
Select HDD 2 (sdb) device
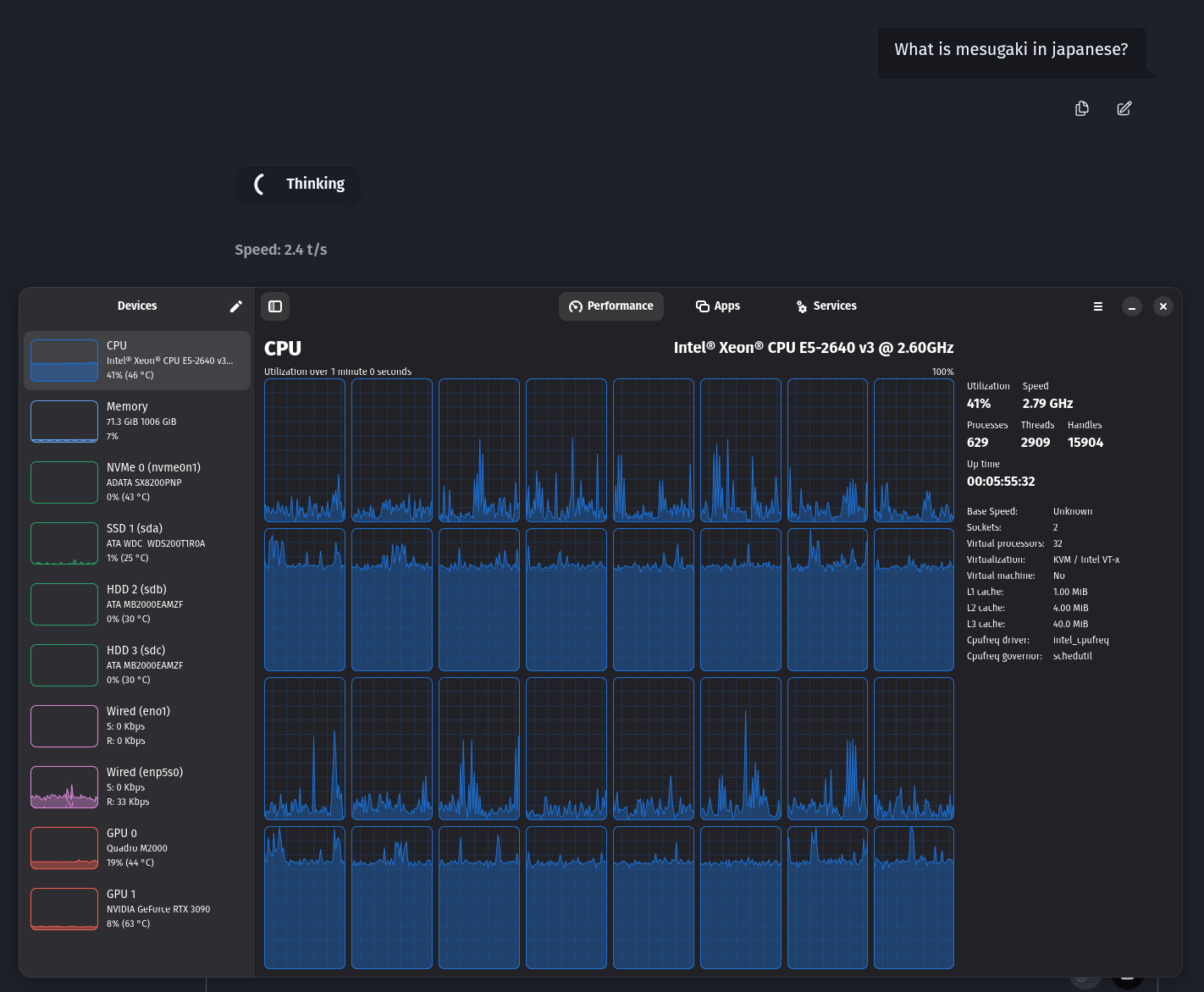click(137, 604)
